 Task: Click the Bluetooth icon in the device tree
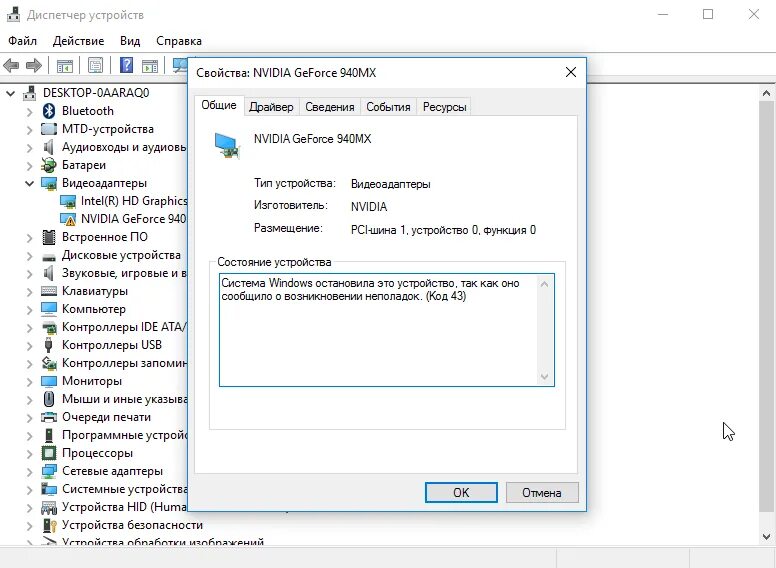(x=48, y=111)
